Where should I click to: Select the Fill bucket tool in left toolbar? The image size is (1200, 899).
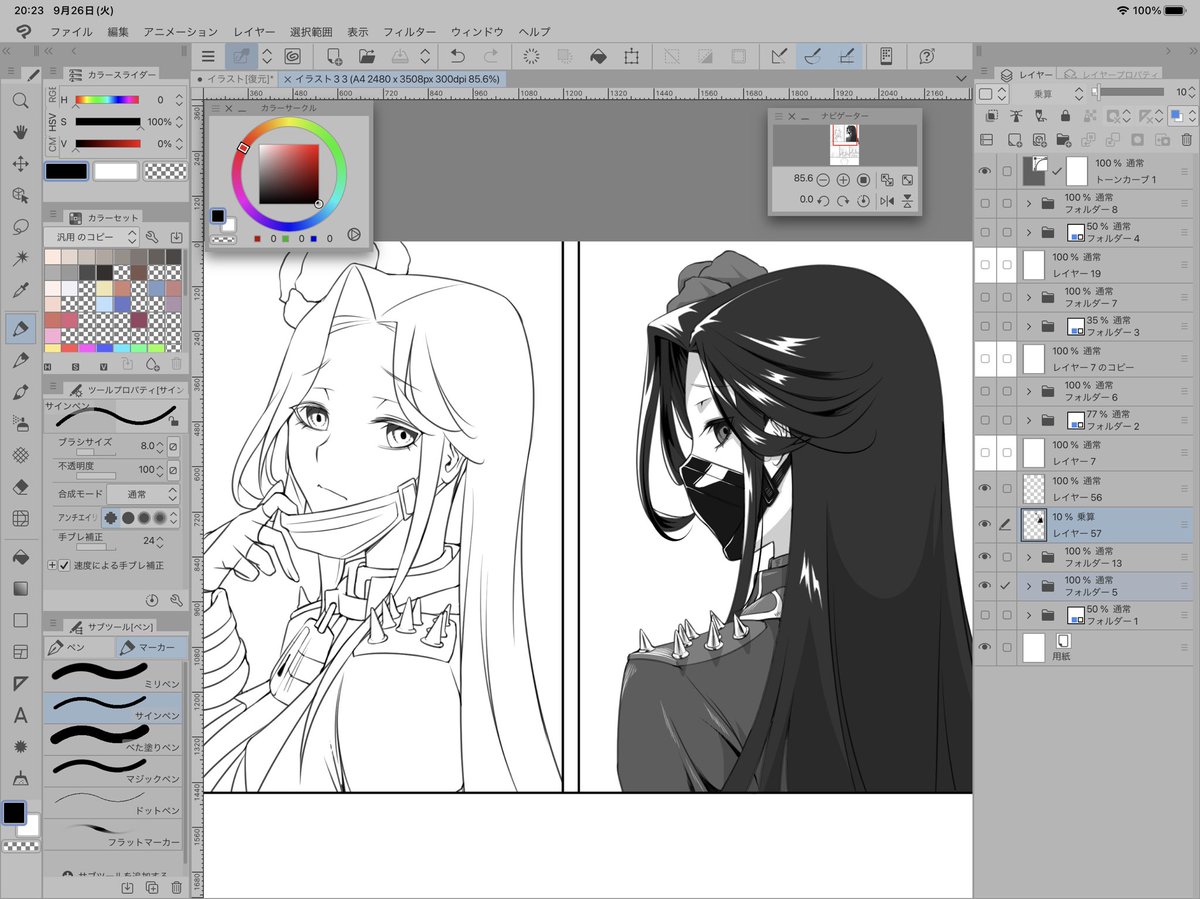pyautogui.click(x=20, y=555)
